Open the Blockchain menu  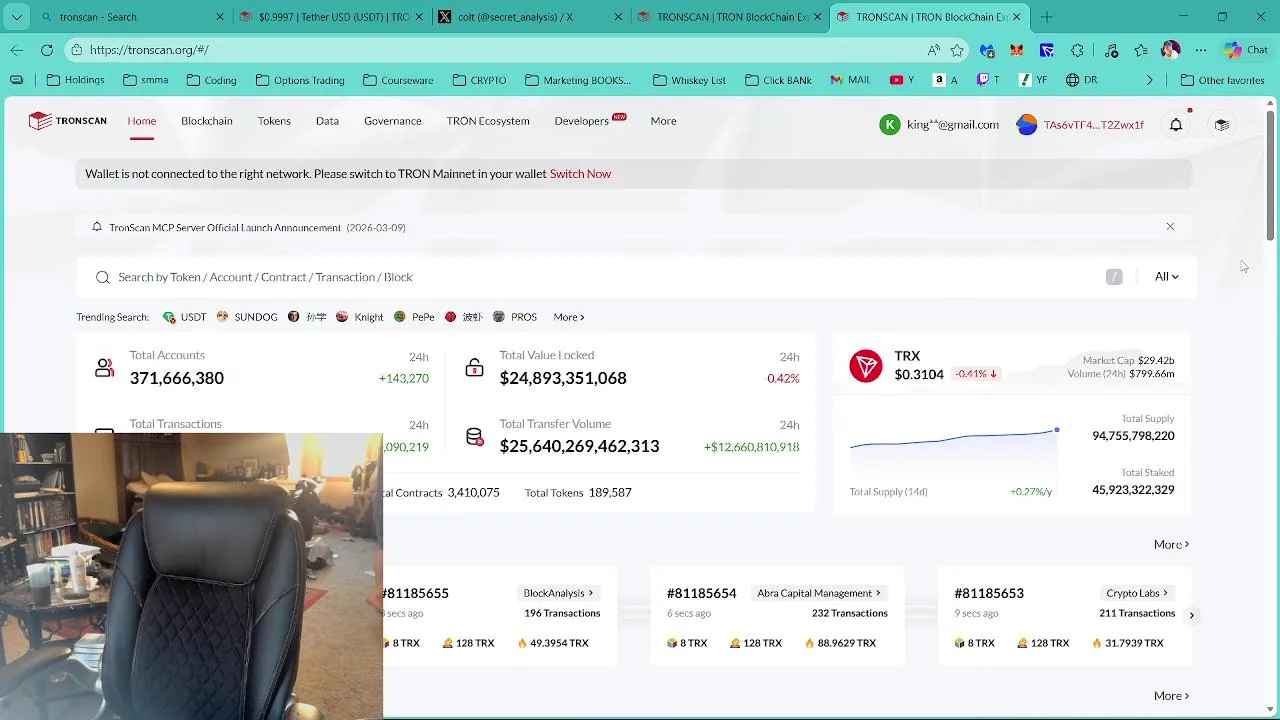(207, 121)
